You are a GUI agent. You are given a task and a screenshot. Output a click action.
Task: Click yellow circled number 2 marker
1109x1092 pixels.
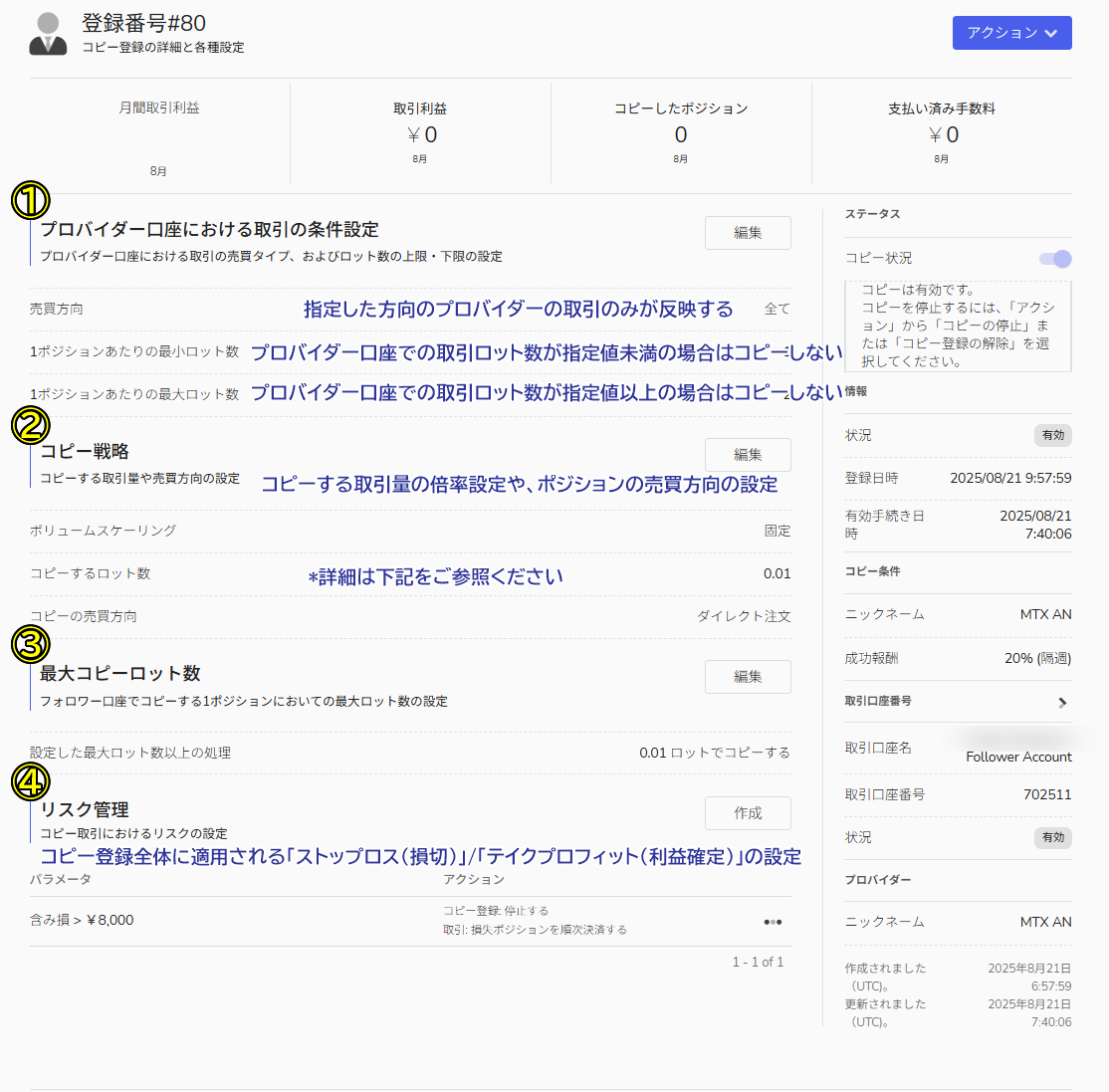pos(30,425)
